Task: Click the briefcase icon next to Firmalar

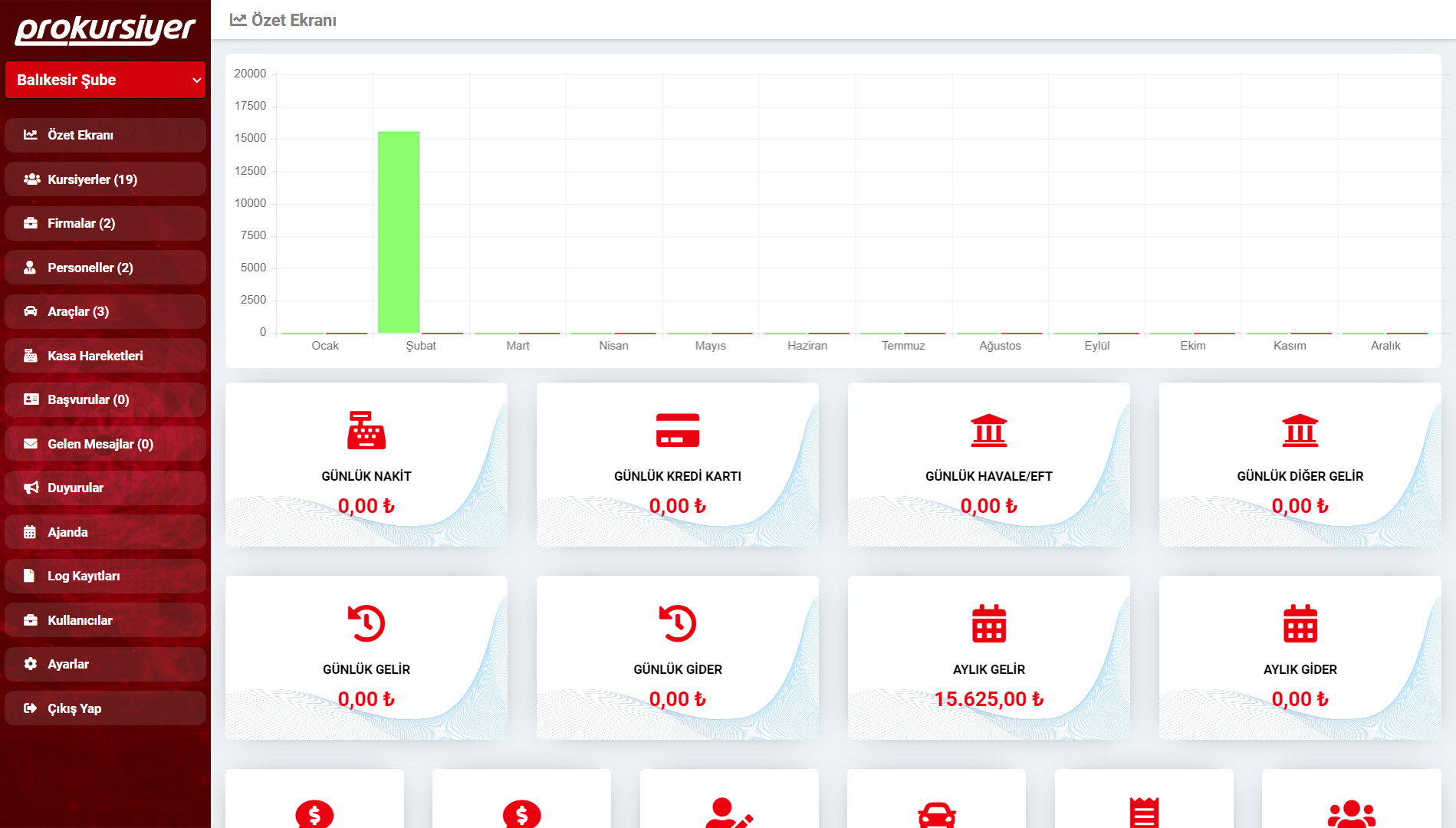Action: [31, 223]
